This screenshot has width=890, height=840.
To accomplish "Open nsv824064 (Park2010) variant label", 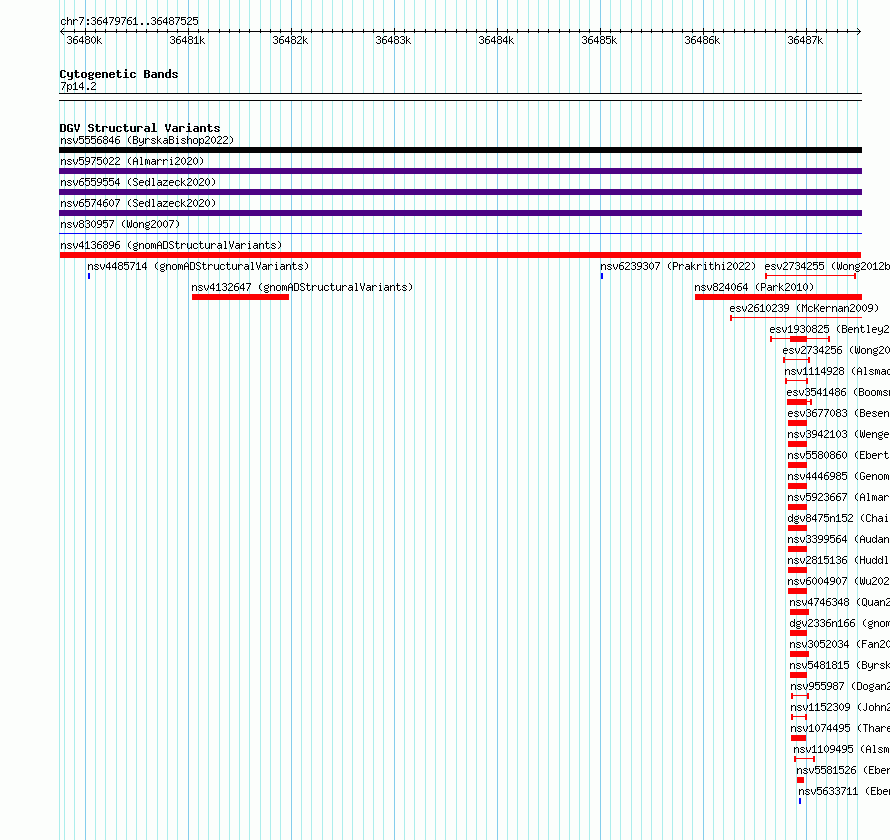I will tap(754, 287).
